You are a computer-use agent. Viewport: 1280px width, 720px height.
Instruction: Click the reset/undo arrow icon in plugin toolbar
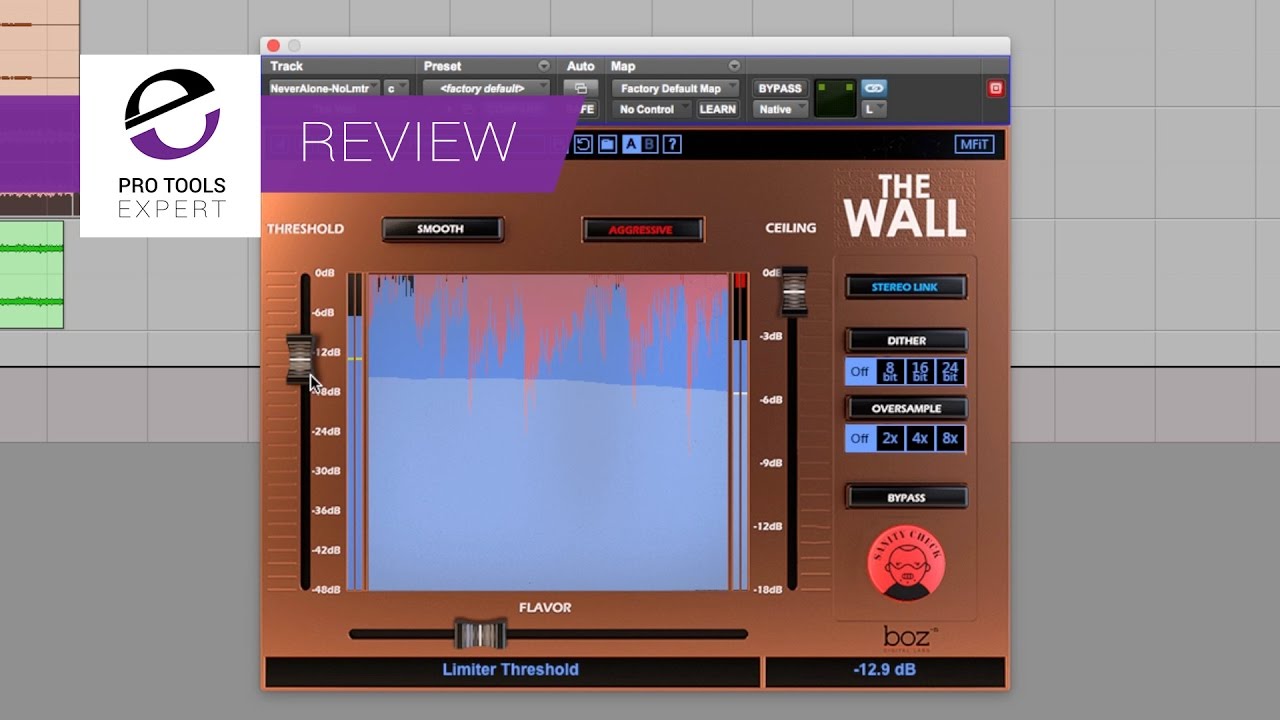(584, 144)
